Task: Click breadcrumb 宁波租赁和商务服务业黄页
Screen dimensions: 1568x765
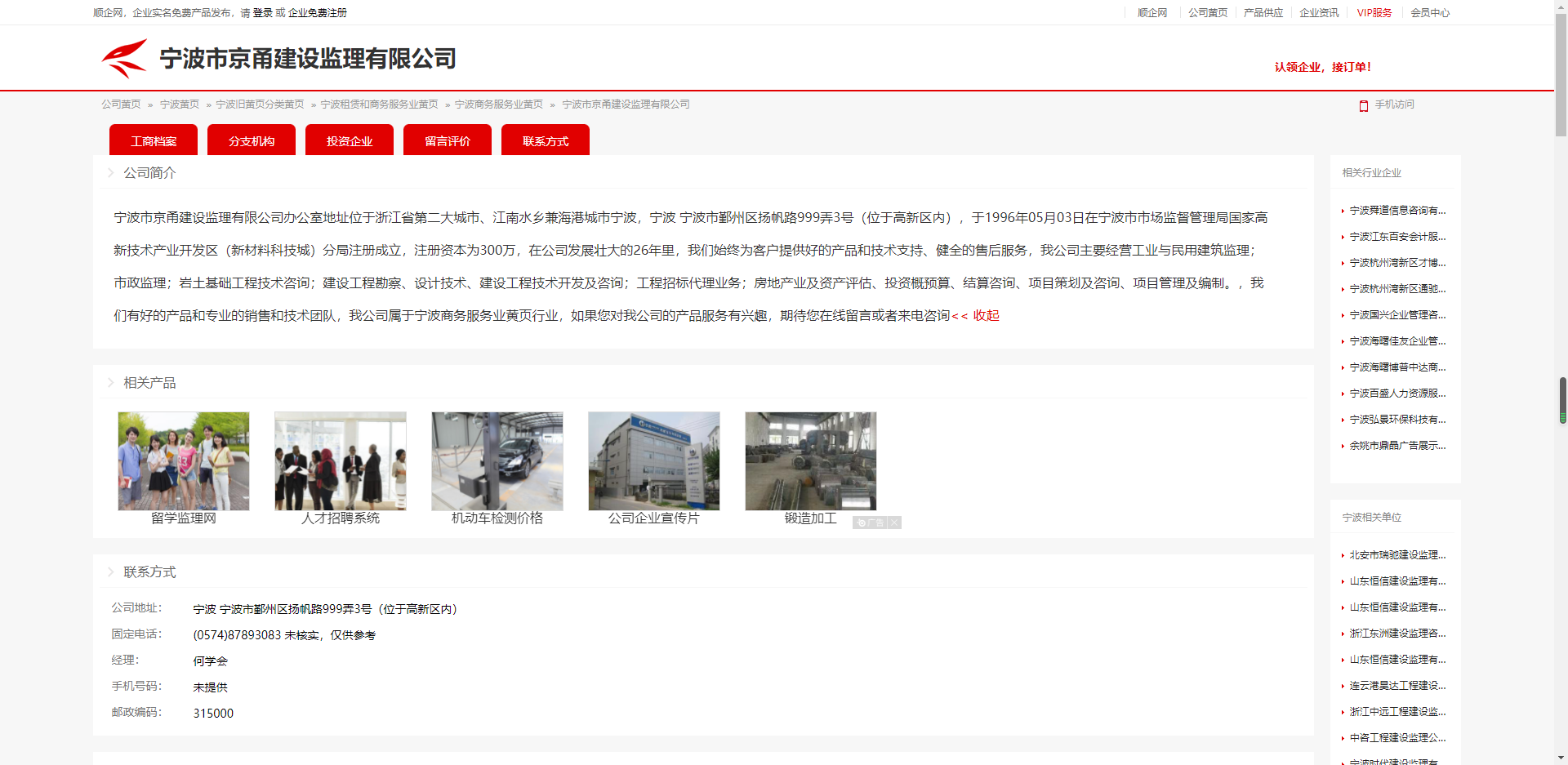Action: tap(379, 105)
